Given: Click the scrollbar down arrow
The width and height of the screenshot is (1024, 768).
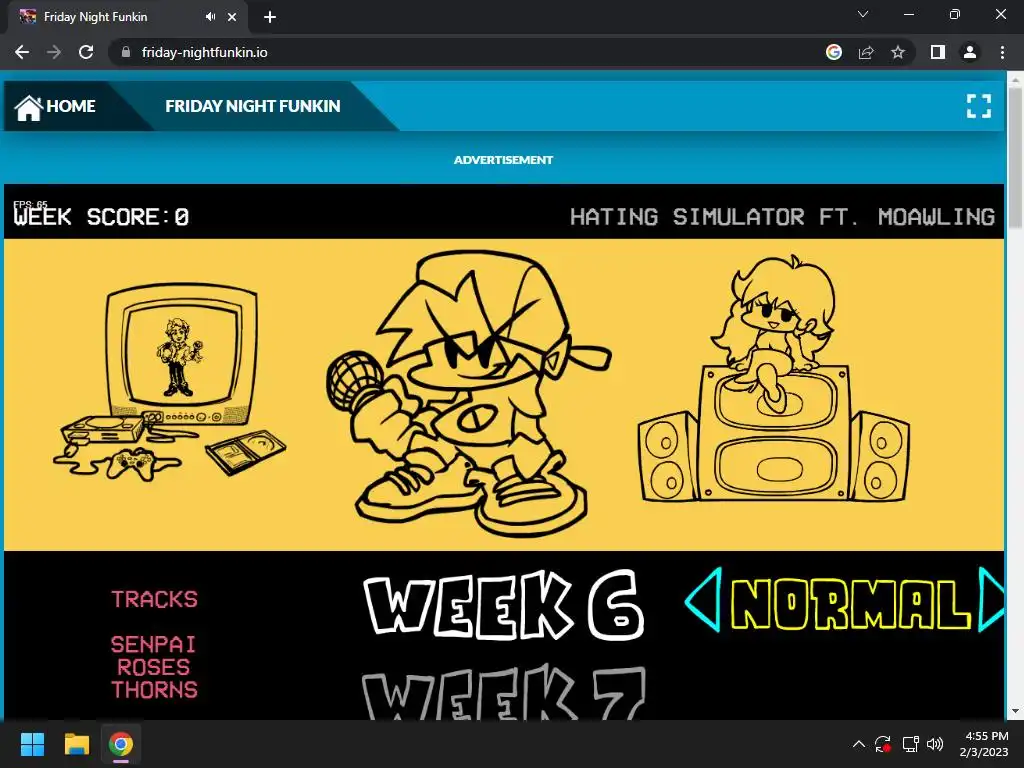Looking at the screenshot, I should [x=1015, y=711].
